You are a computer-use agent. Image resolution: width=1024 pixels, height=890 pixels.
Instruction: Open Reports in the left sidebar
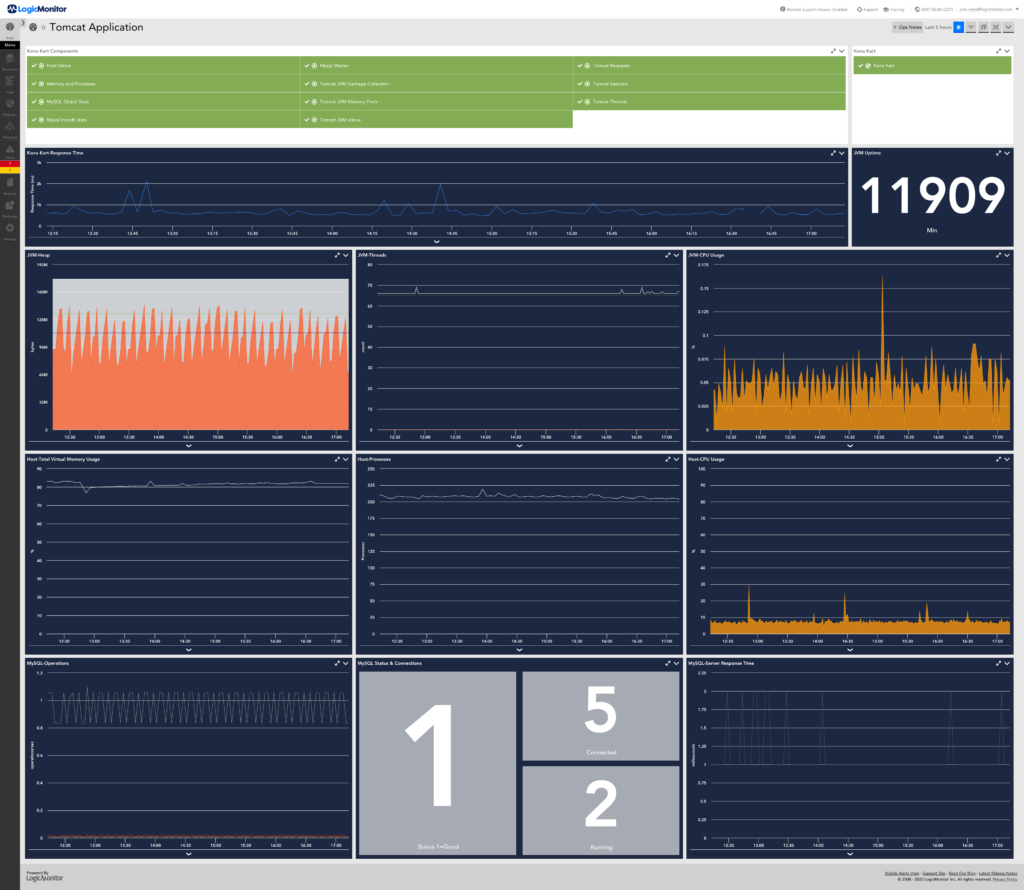(10, 185)
